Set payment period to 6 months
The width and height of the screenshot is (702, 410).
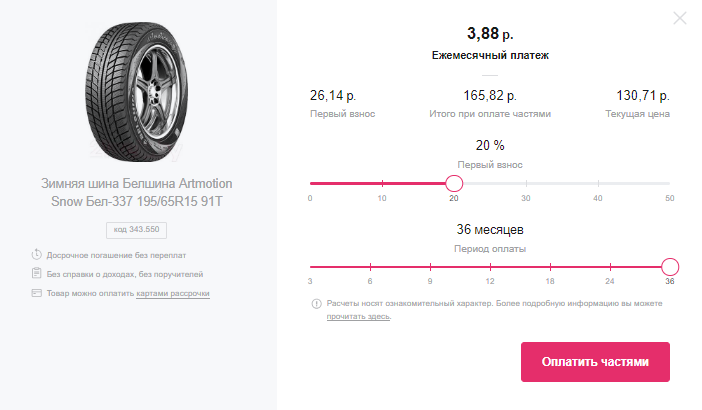370,267
